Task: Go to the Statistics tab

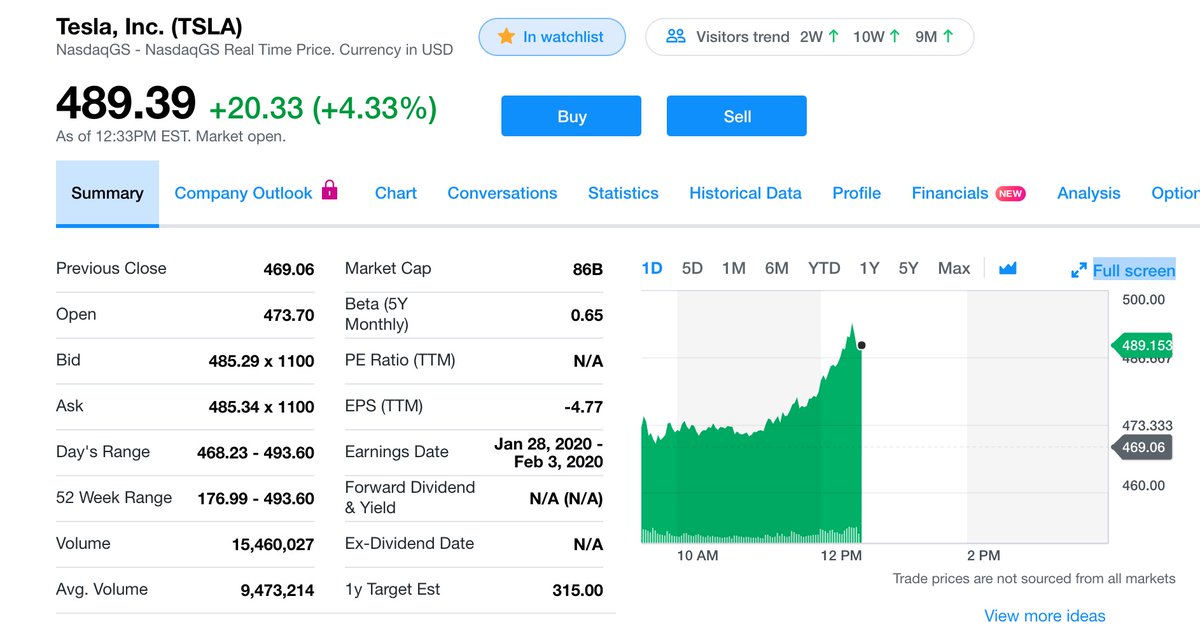Action: click(x=623, y=193)
